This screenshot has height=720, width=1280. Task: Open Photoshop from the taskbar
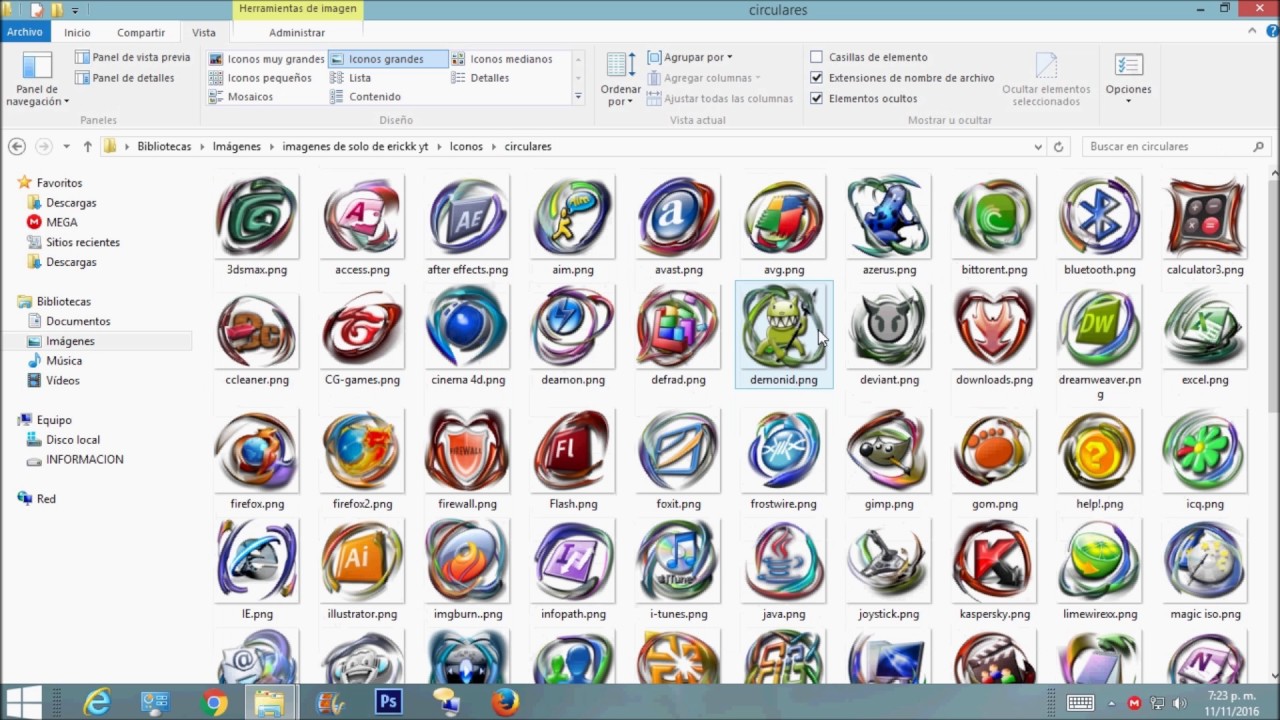[388, 703]
